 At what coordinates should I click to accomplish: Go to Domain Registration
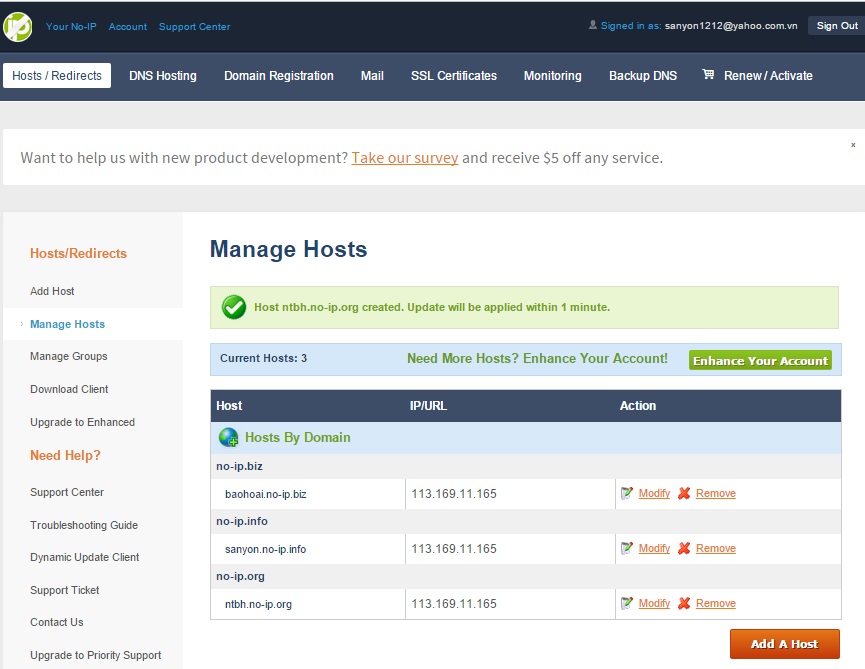coord(279,76)
